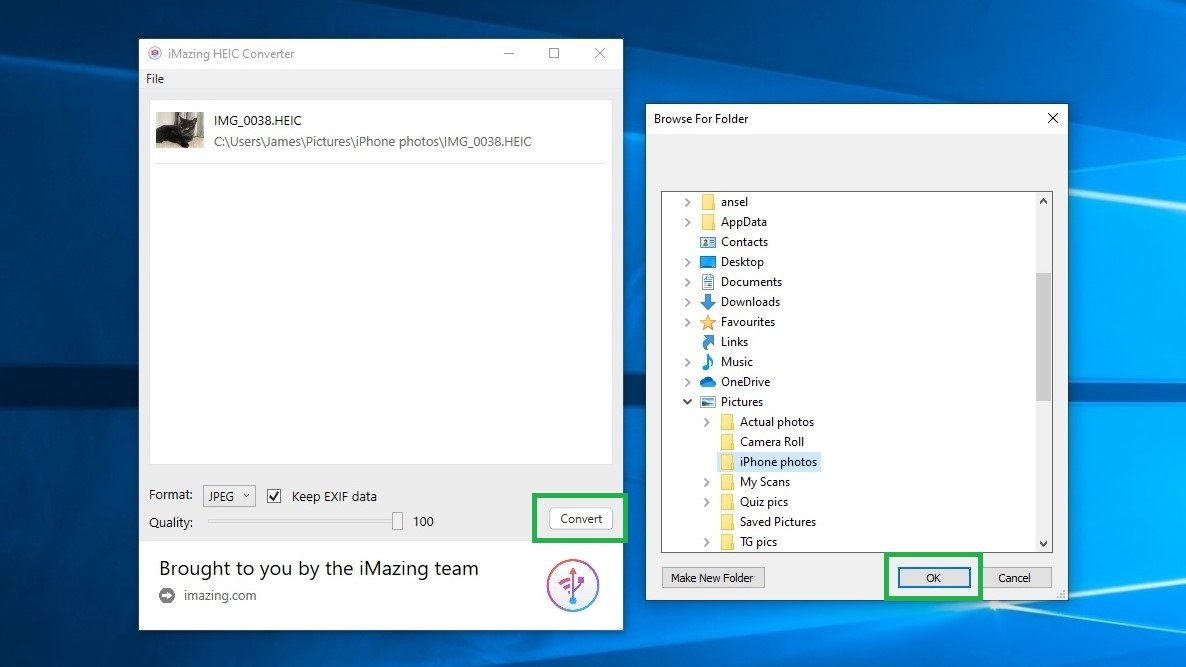Open imazing.com via the globe icon

(167, 596)
